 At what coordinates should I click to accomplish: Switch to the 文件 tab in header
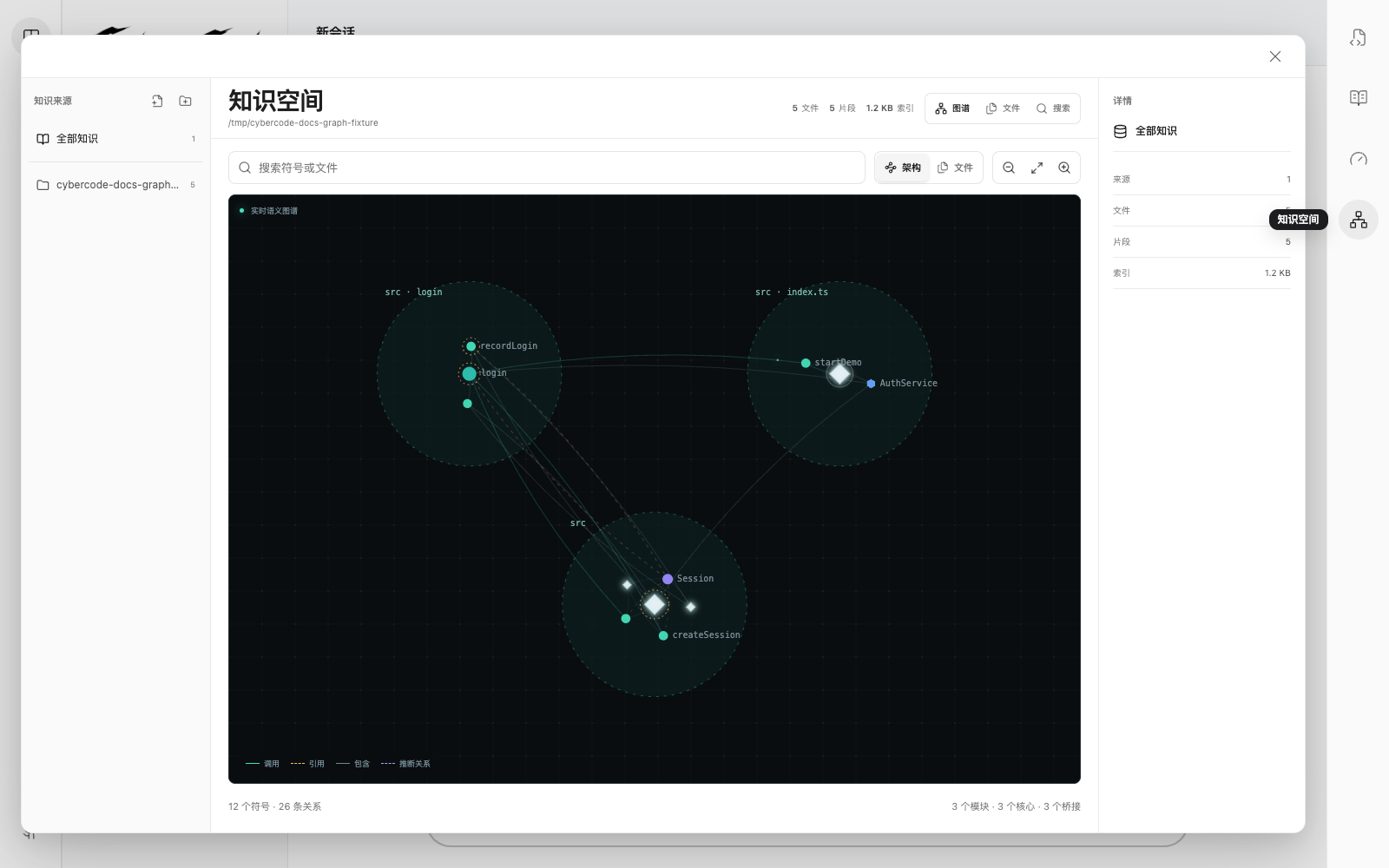1003,108
